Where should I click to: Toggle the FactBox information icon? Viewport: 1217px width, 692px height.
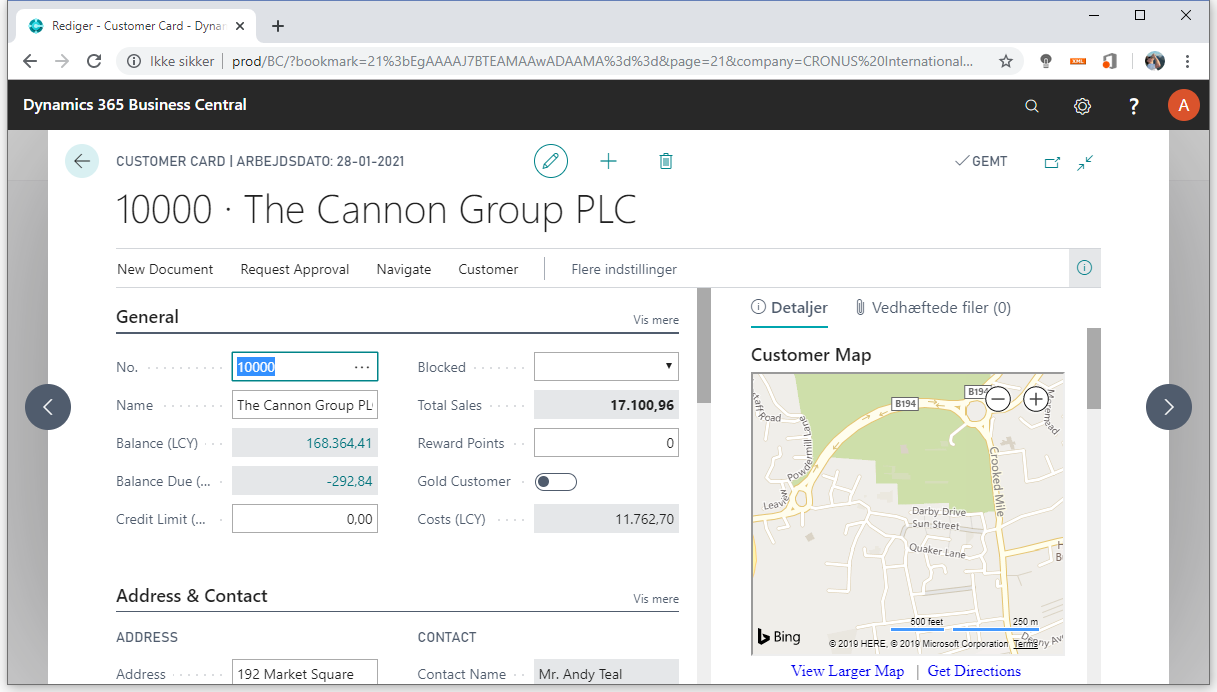pos(1084,268)
